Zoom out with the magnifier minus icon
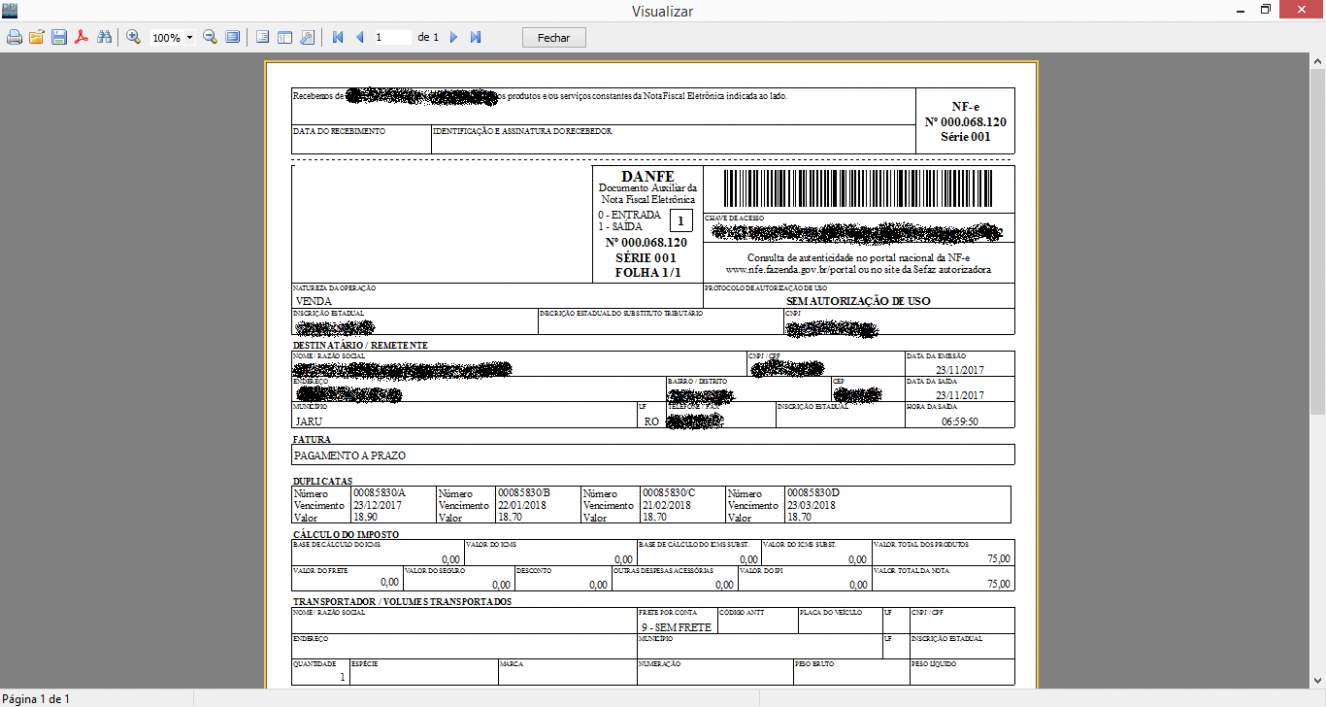 [x=210, y=37]
